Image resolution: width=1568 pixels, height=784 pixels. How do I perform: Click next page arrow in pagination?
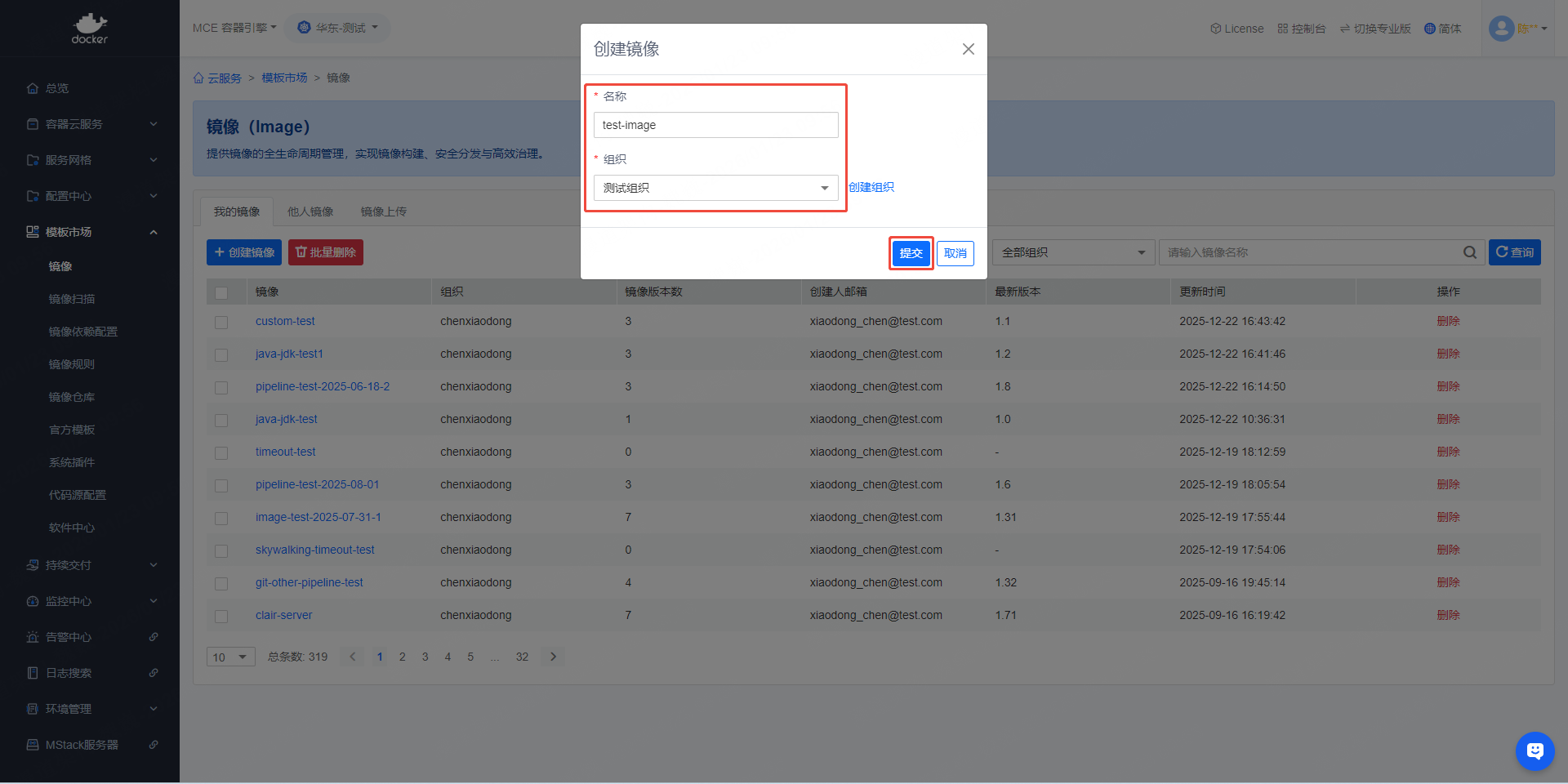[x=553, y=657]
